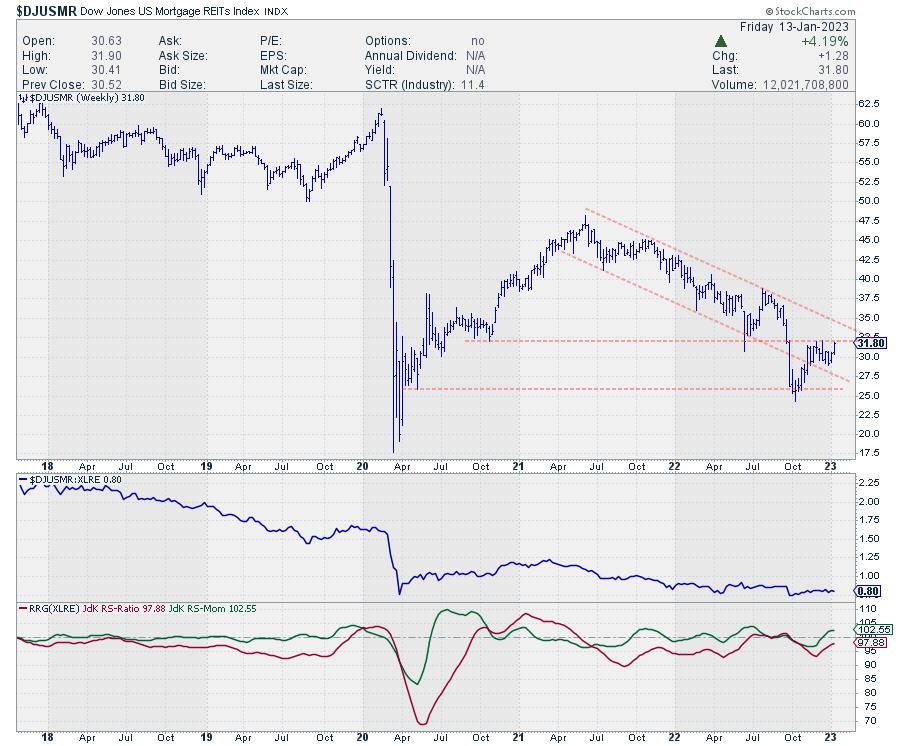Click the Annual Dividend N/A value
The image size is (900, 746).
pyautogui.click(x=476, y=56)
